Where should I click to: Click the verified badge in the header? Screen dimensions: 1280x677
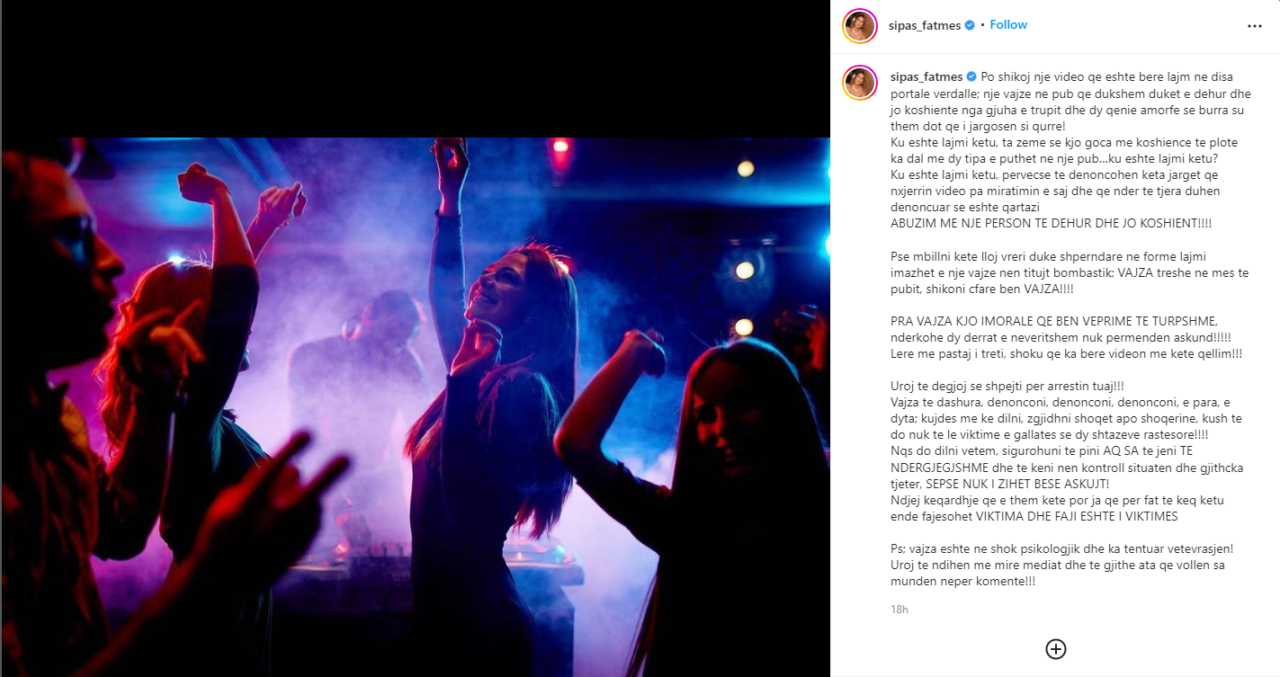click(x=969, y=25)
